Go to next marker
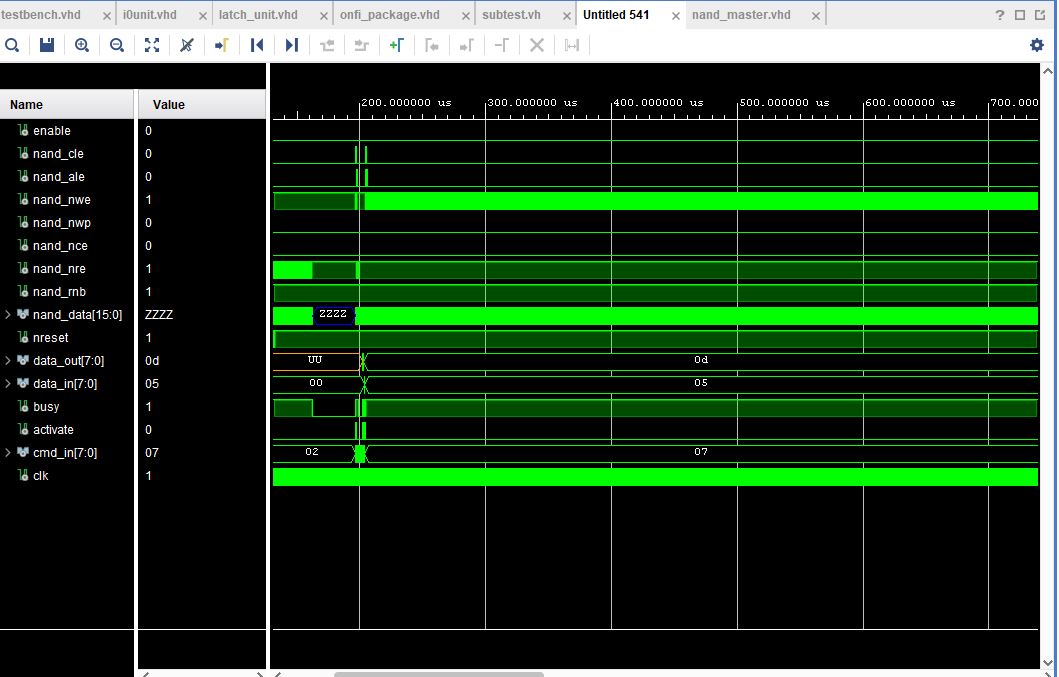 coord(467,45)
